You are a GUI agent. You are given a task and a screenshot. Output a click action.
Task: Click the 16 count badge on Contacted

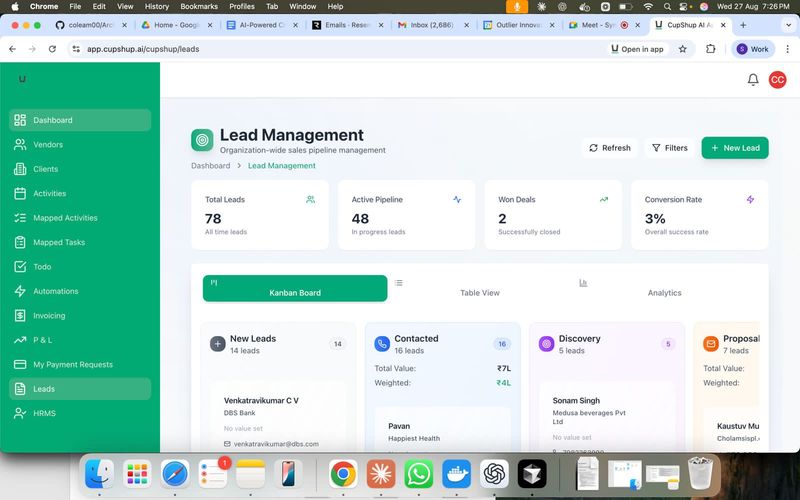point(502,344)
